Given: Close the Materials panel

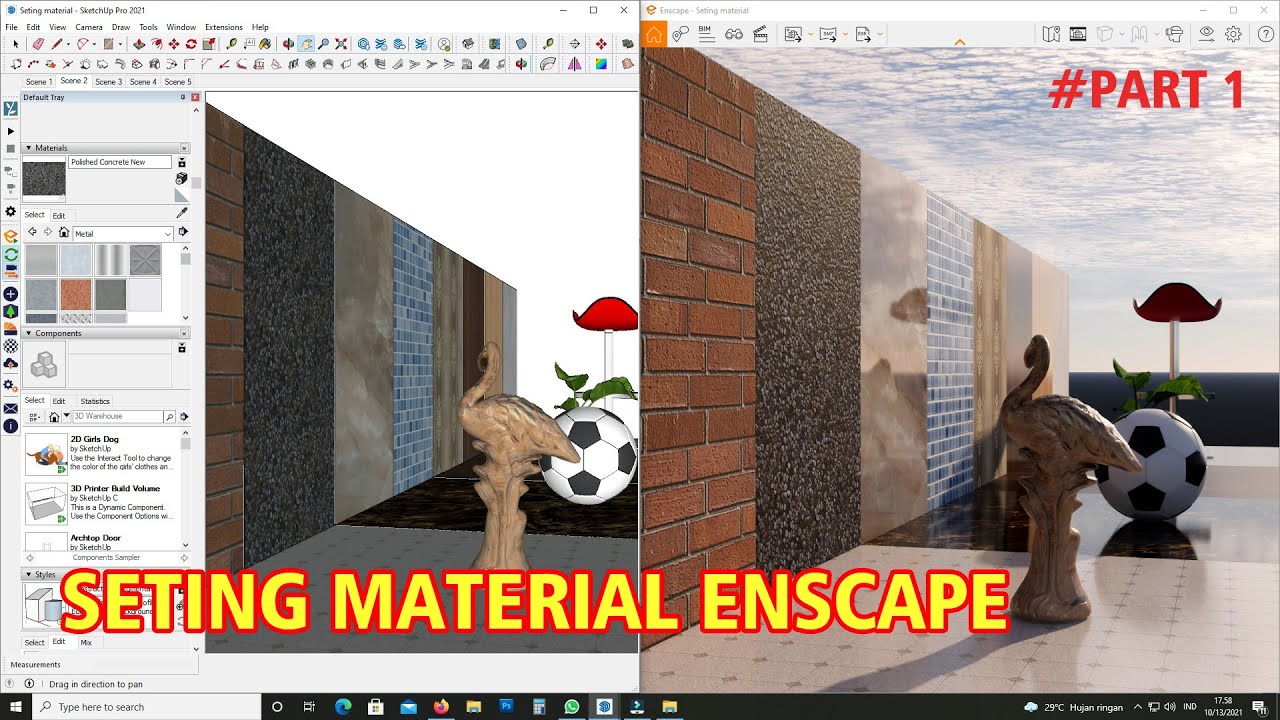Looking at the screenshot, I should (184, 148).
